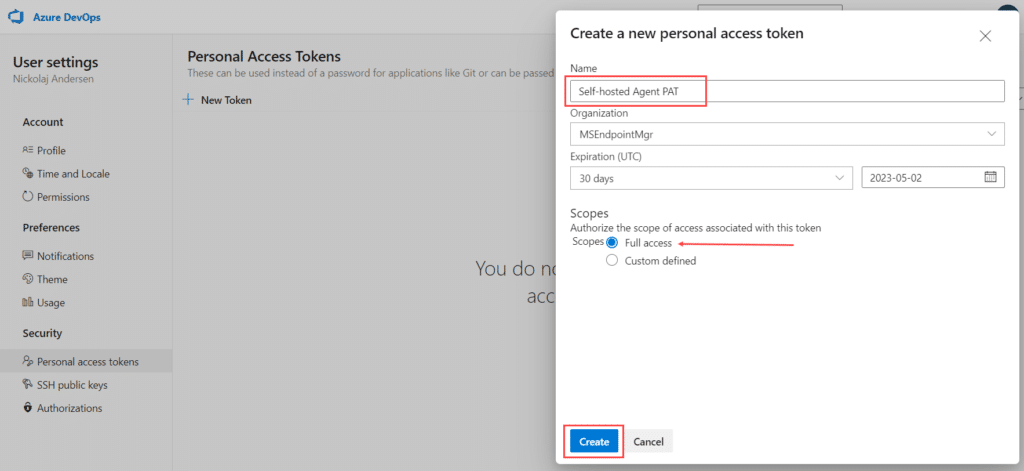Click the Profile icon in sidebar
Image resolution: width=1024 pixels, height=471 pixels.
tap(27, 150)
